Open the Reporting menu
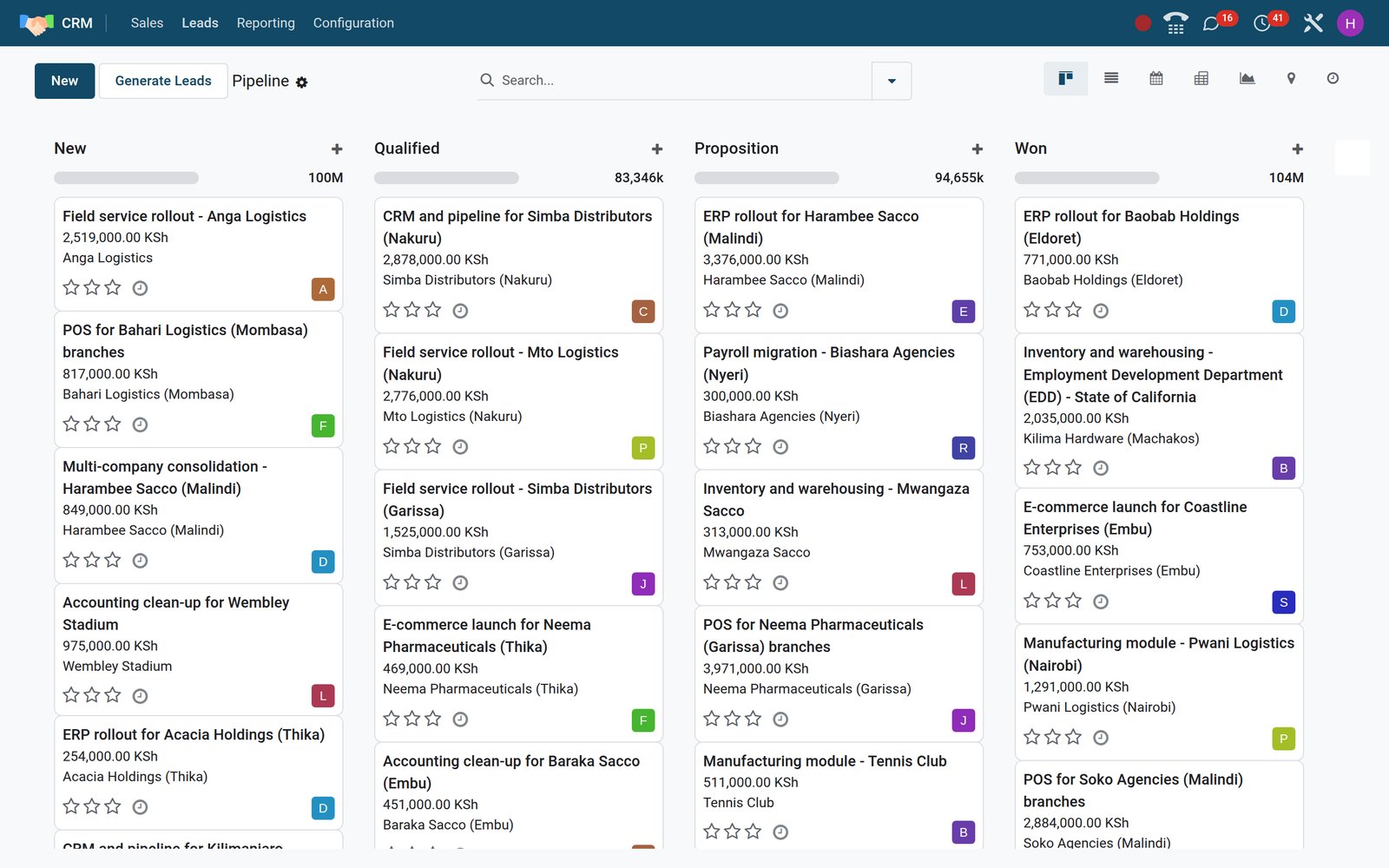This screenshot has width=1389, height=868. tap(266, 23)
